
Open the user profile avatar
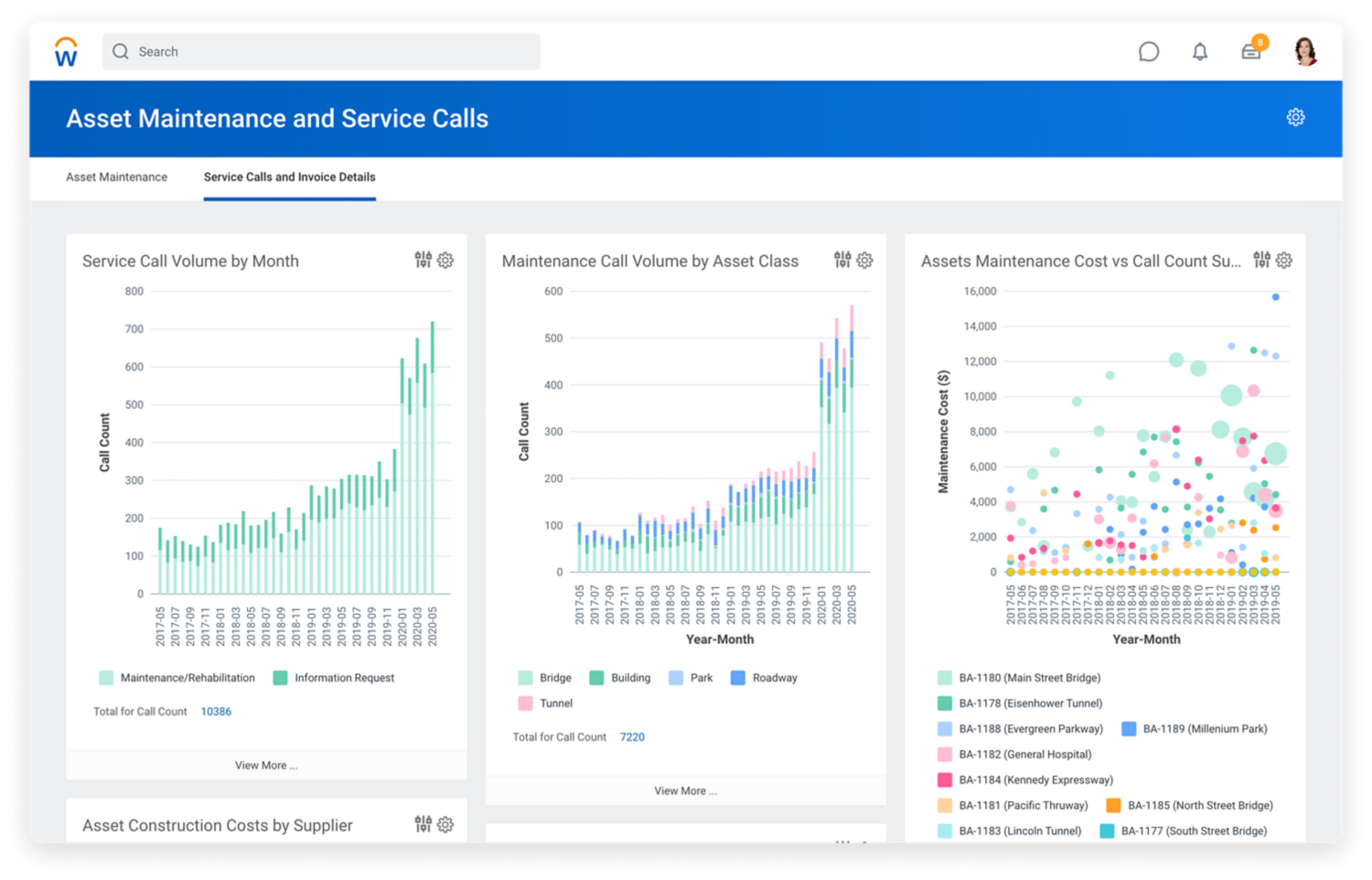pyautogui.click(x=1305, y=51)
